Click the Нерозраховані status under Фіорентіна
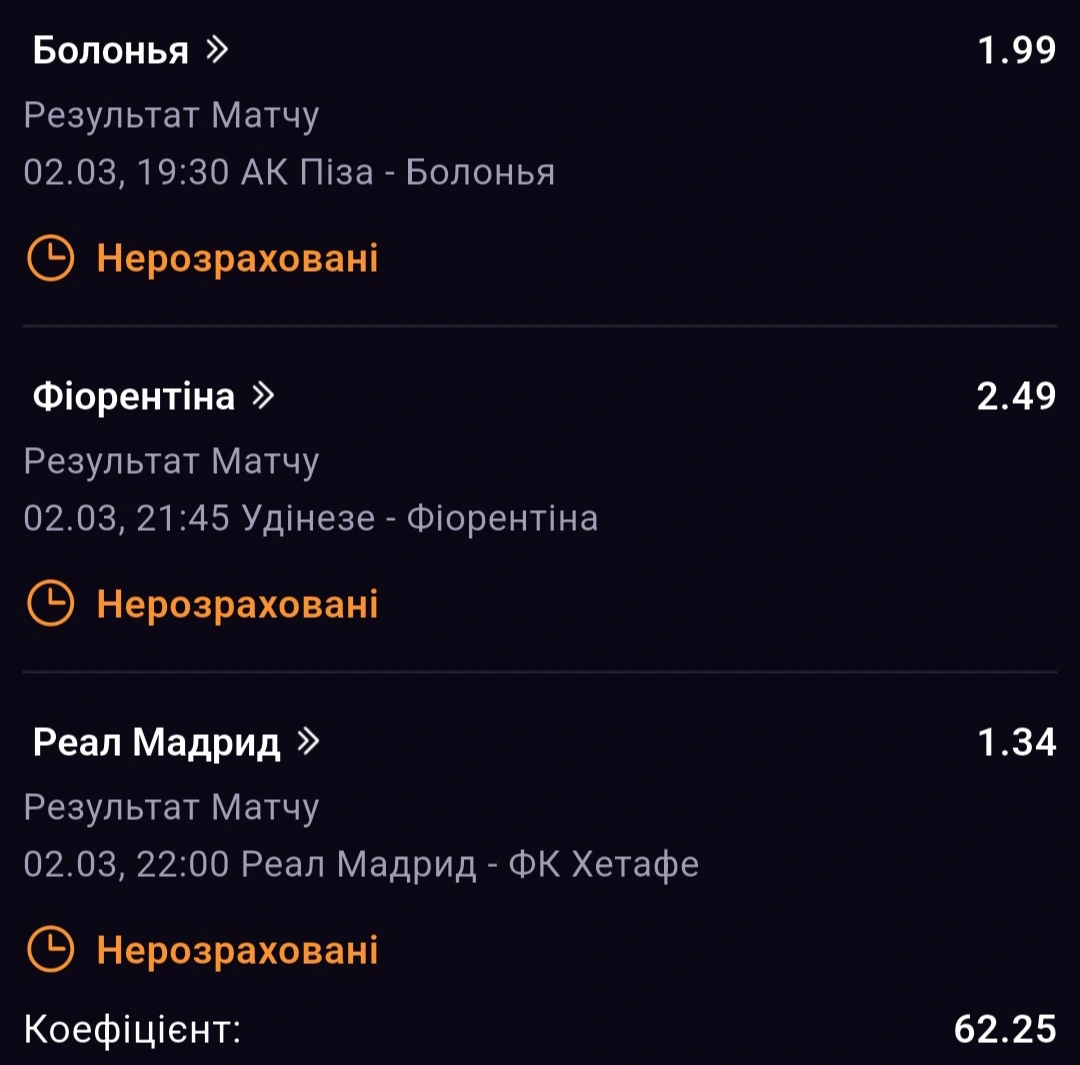The image size is (1080, 1065). (x=237, y=605)
